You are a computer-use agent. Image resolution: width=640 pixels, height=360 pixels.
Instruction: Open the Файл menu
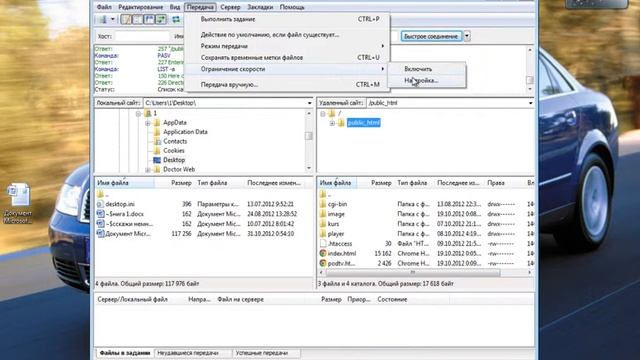tap(104, 7)
